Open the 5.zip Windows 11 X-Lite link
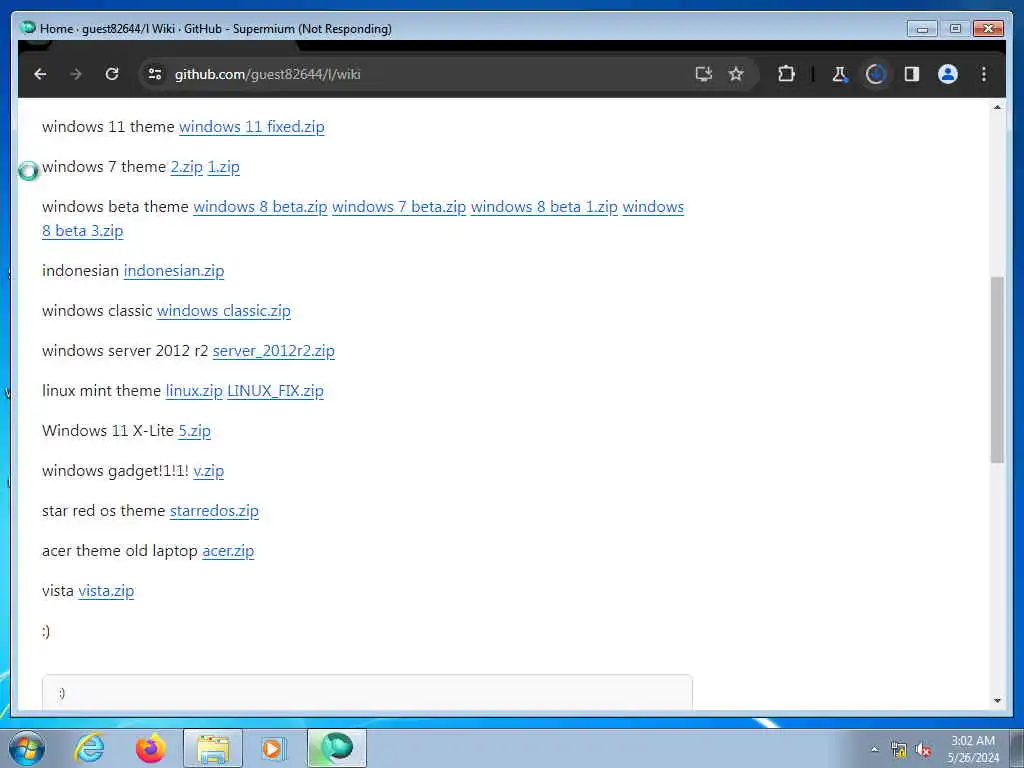1024x768 pixels. 195,431
